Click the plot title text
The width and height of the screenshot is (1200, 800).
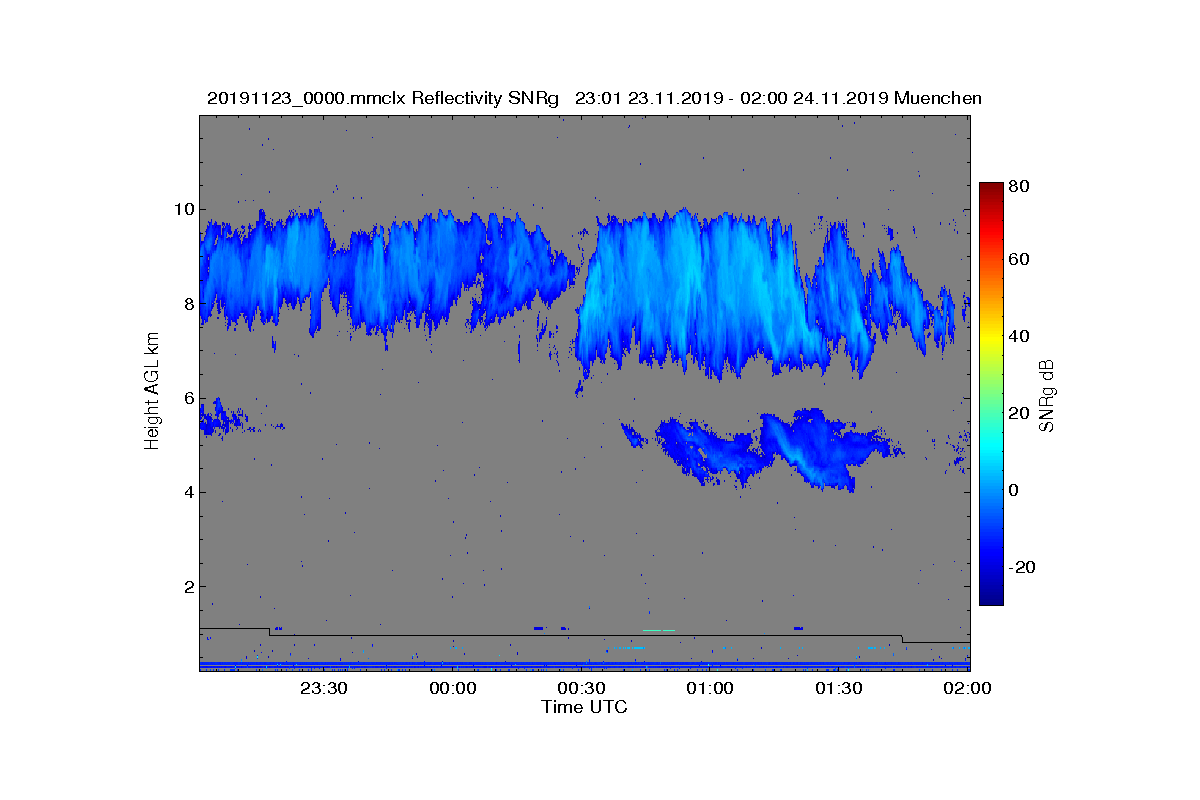click(594, 98)
